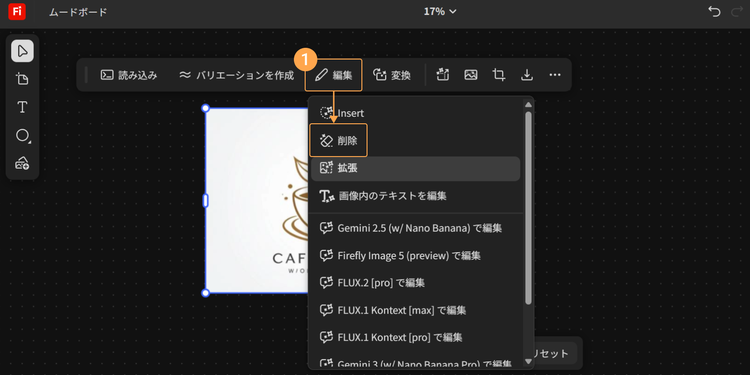
Task: Click the edit menu scrollbar thumb
Action: pyautogui.click(x=528, y=208)
